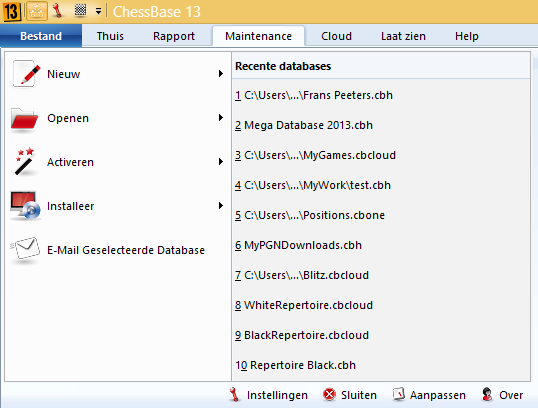
Task: Expand the Activeren submenu arrow
Action: 221,162
